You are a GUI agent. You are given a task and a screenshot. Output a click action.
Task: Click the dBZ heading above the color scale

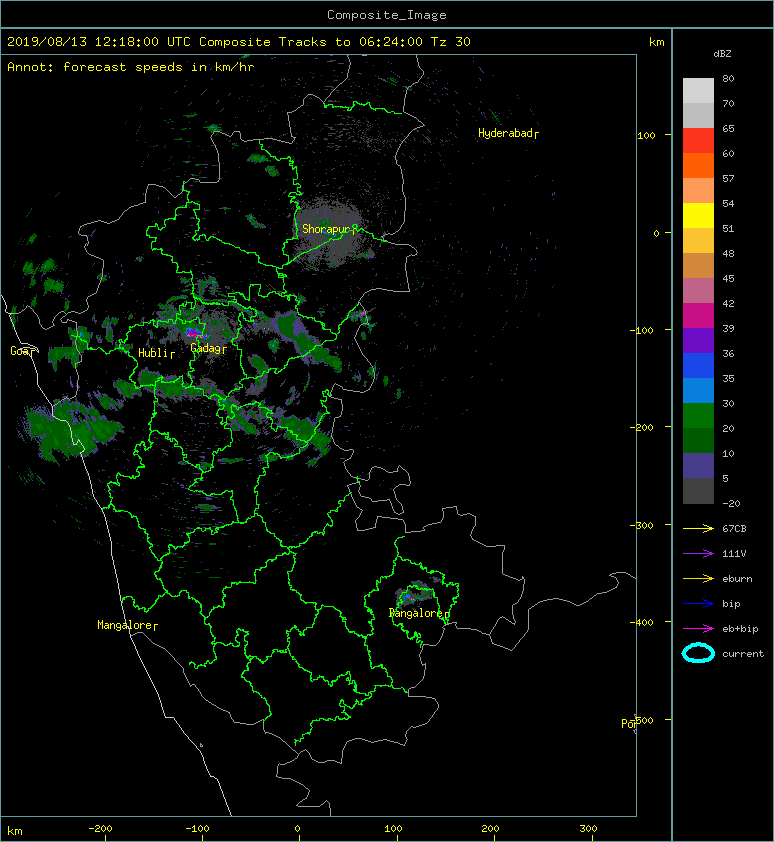722,54
